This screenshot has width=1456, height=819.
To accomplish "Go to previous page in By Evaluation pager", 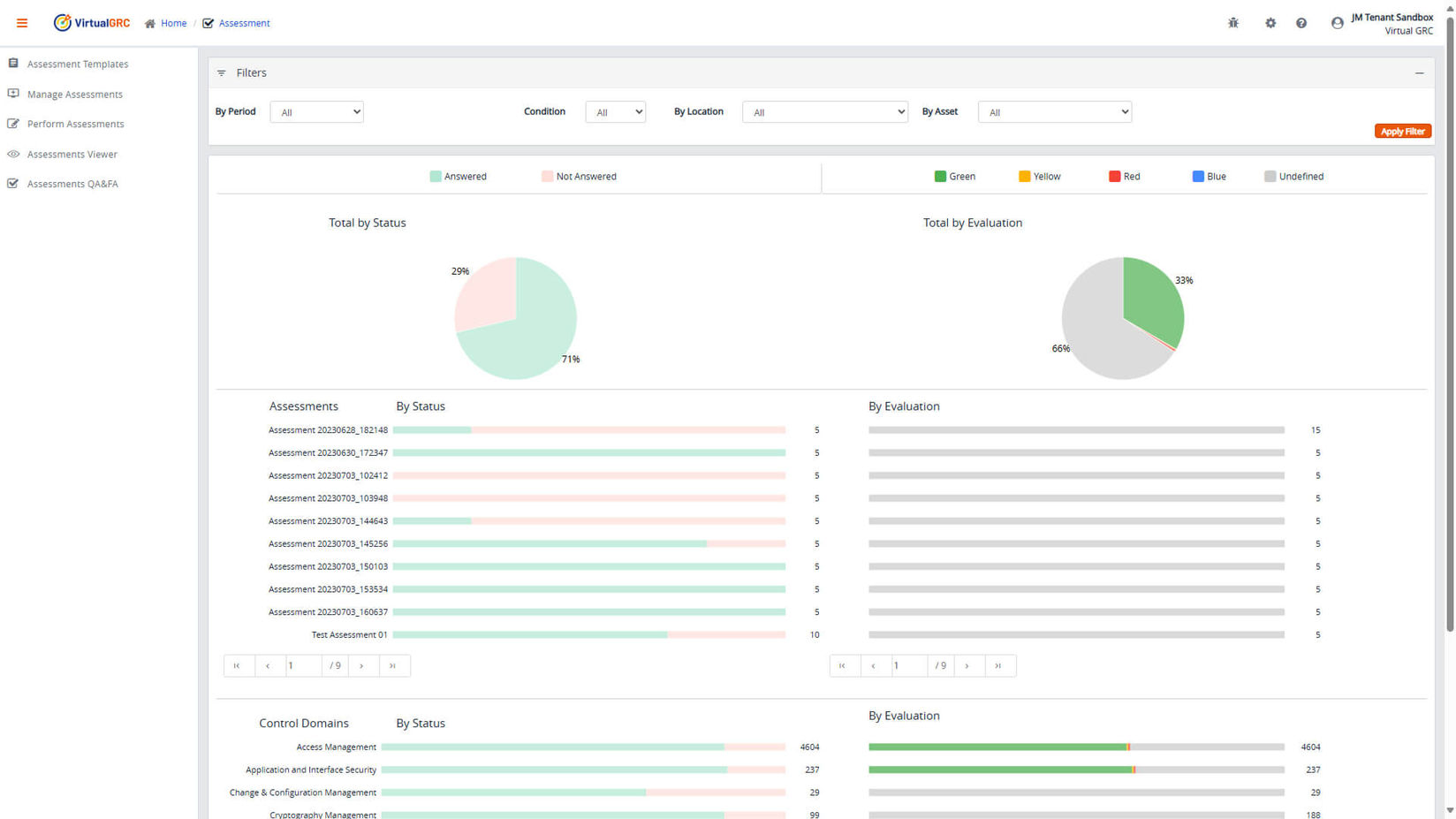I will [x=876, y=665].
